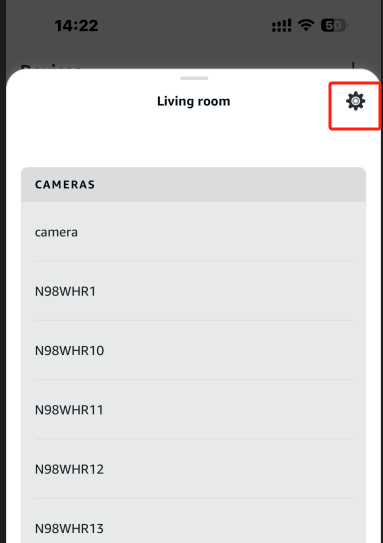Select the device named camera
Screen dimensions: 383x543
[x=193, y=232]
